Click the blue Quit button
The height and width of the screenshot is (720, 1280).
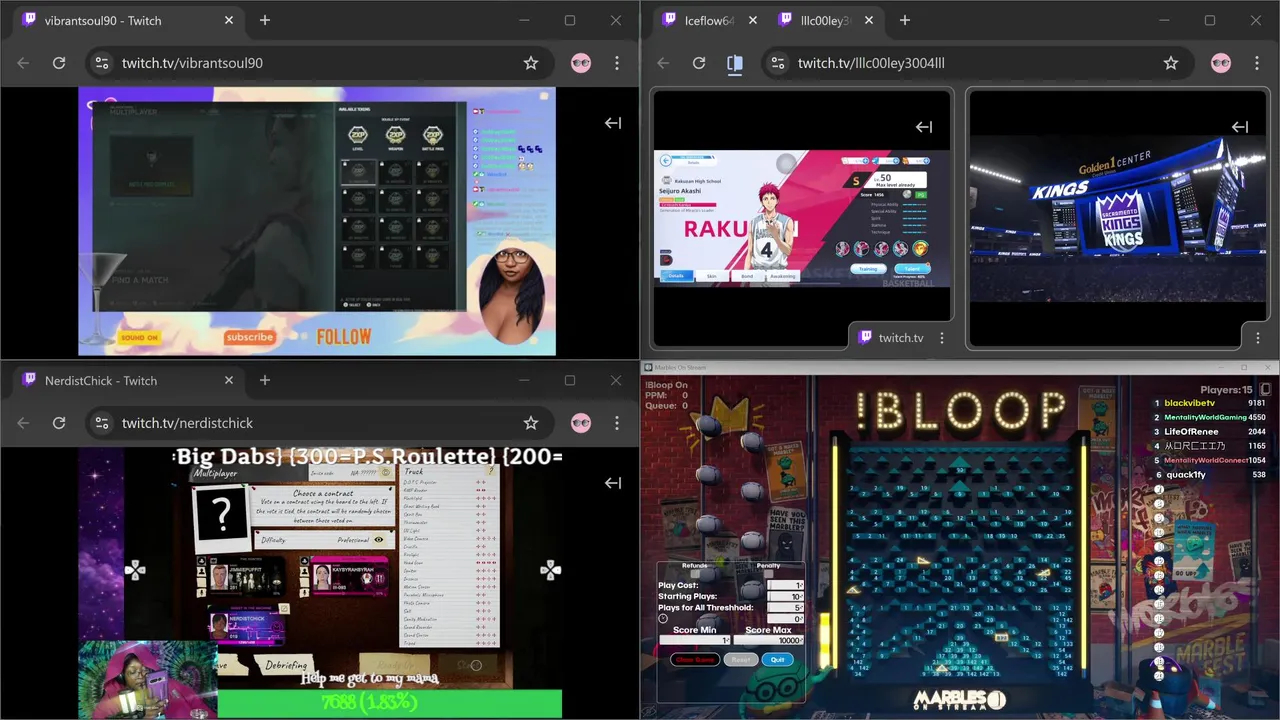[777, 659]
